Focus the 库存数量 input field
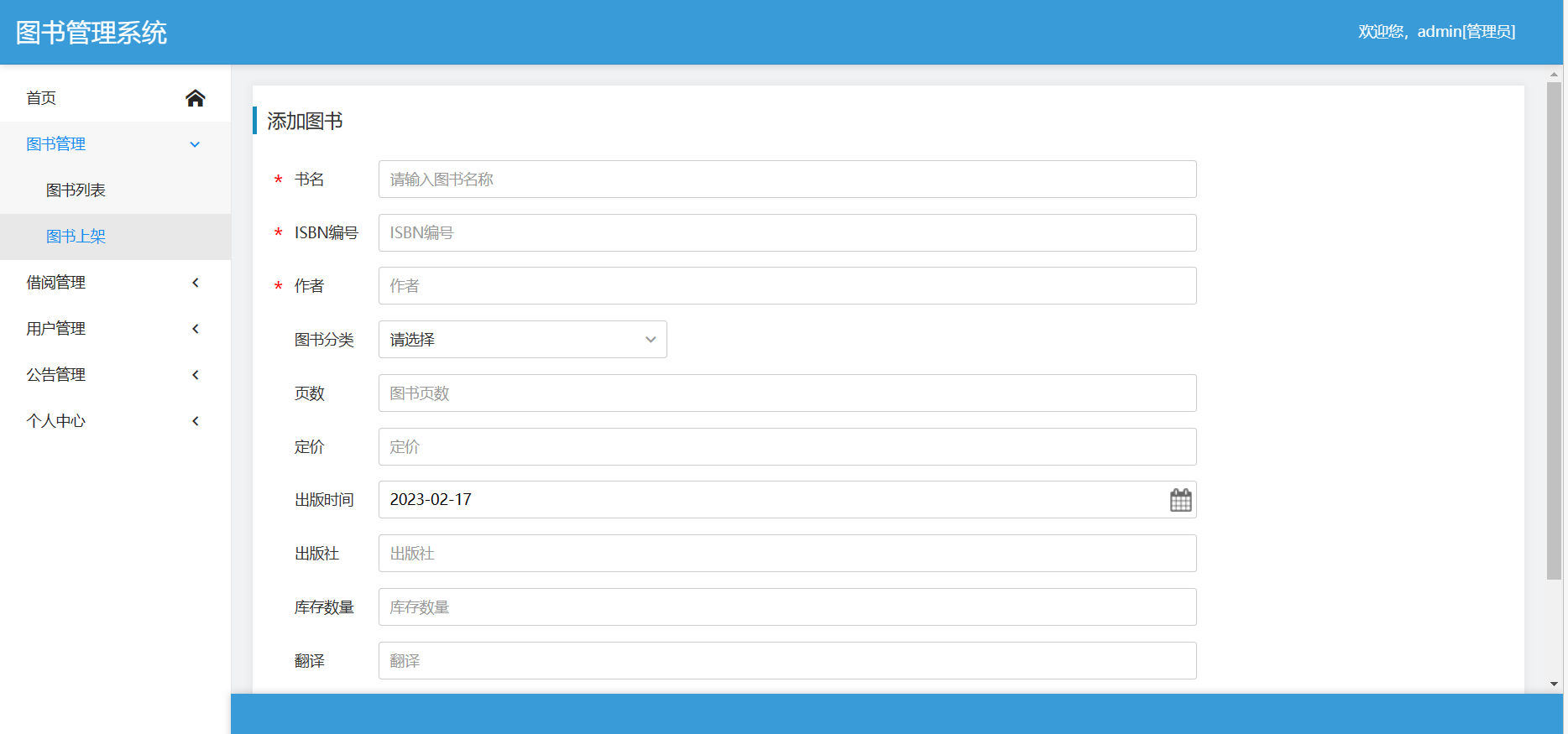The width and height of the screenshot is (1568, 734). tap(787, 607)
